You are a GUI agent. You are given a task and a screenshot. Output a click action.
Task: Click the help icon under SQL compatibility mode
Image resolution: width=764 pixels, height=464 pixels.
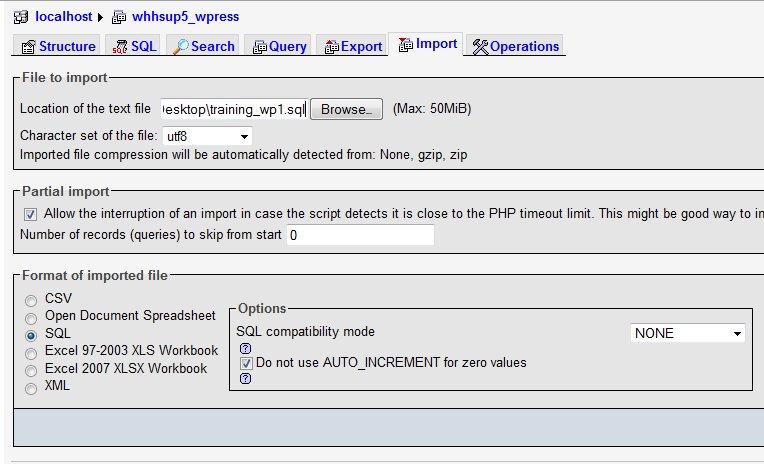(245, 348)
